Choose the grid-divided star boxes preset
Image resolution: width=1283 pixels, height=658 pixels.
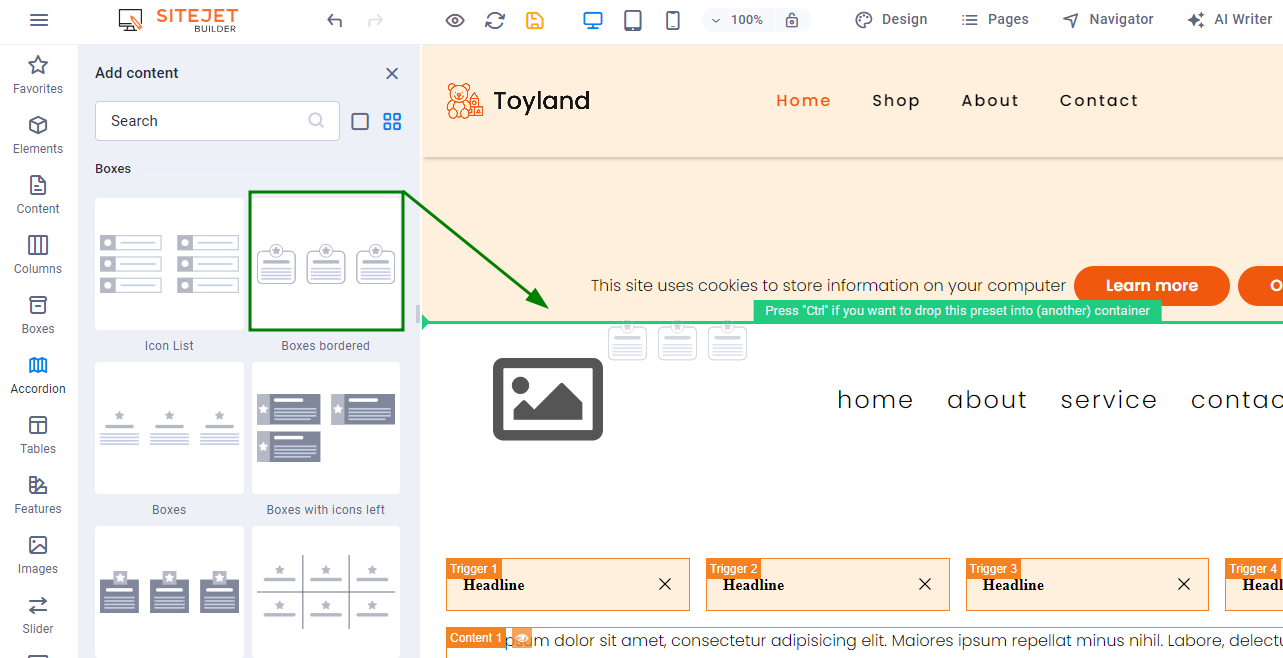tap(326, 592)
